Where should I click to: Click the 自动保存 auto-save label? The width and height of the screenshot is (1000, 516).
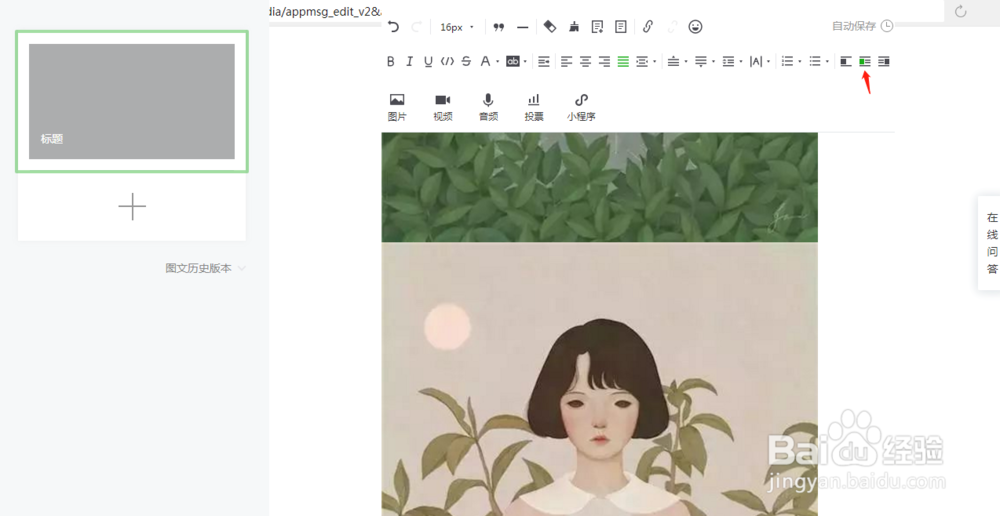point(853,26)
